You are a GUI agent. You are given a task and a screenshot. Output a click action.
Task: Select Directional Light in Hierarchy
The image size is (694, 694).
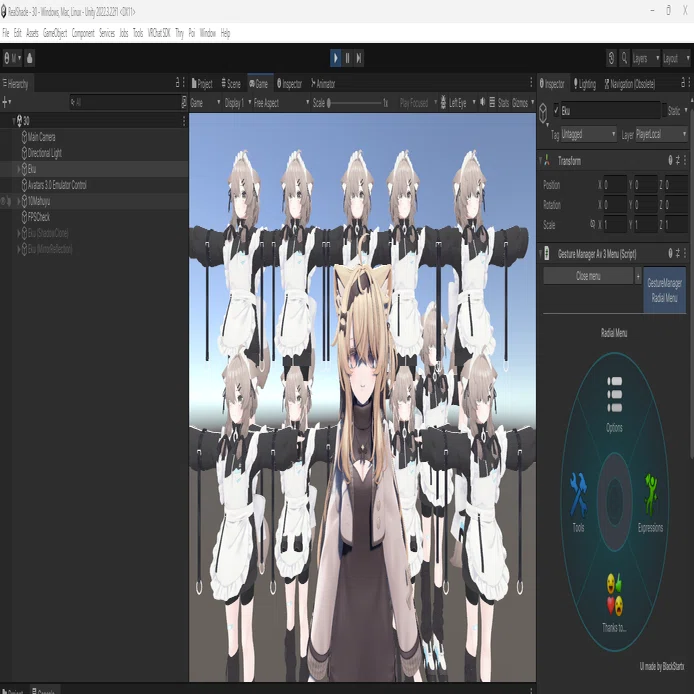44,153
